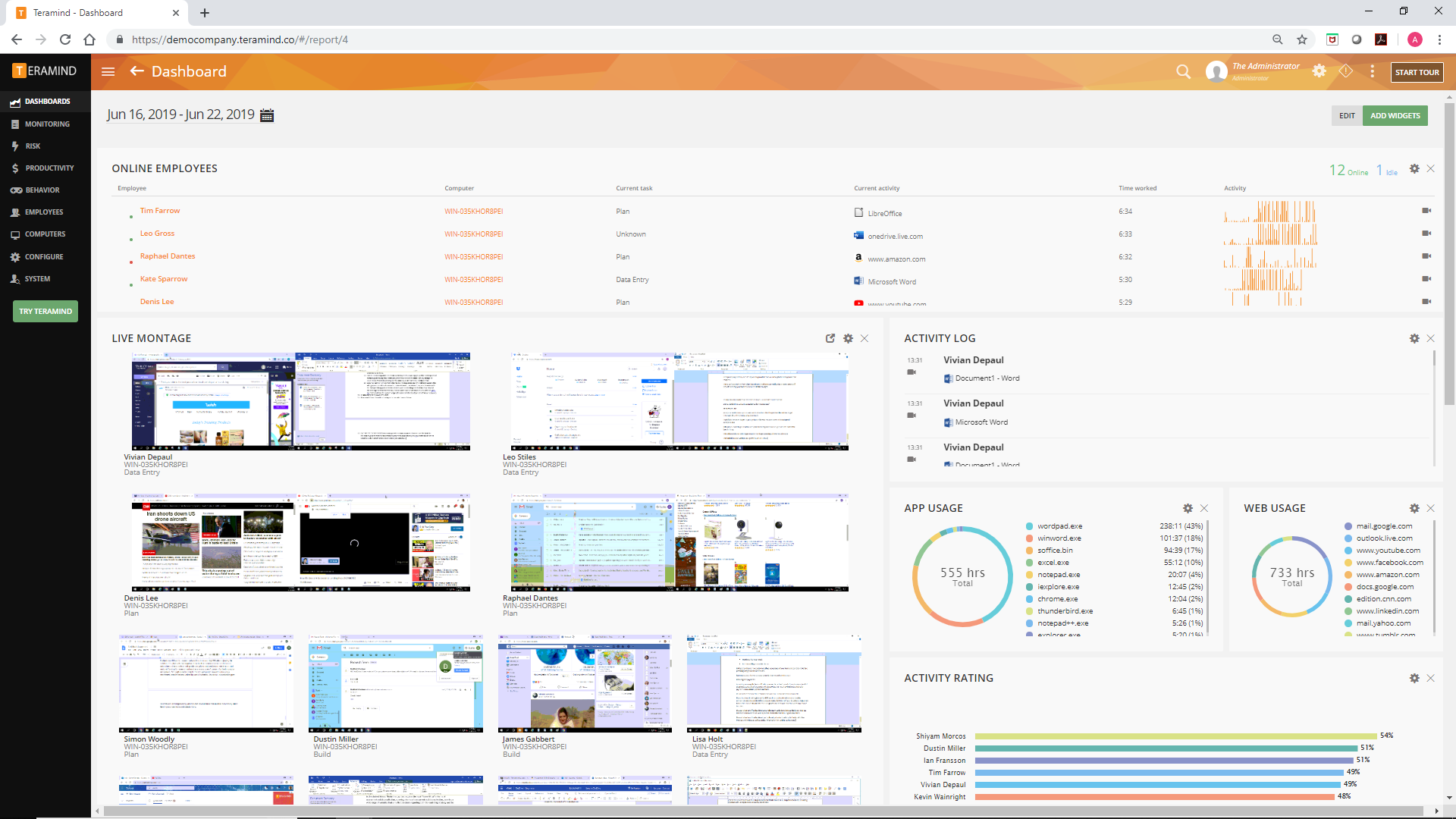
Task: Open Raphael Dantes employee link
Action: (168, 256)
